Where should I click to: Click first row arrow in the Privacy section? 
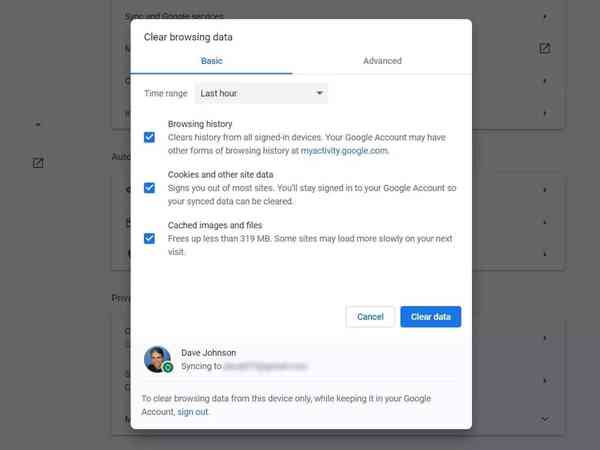(x=544, y=338)
